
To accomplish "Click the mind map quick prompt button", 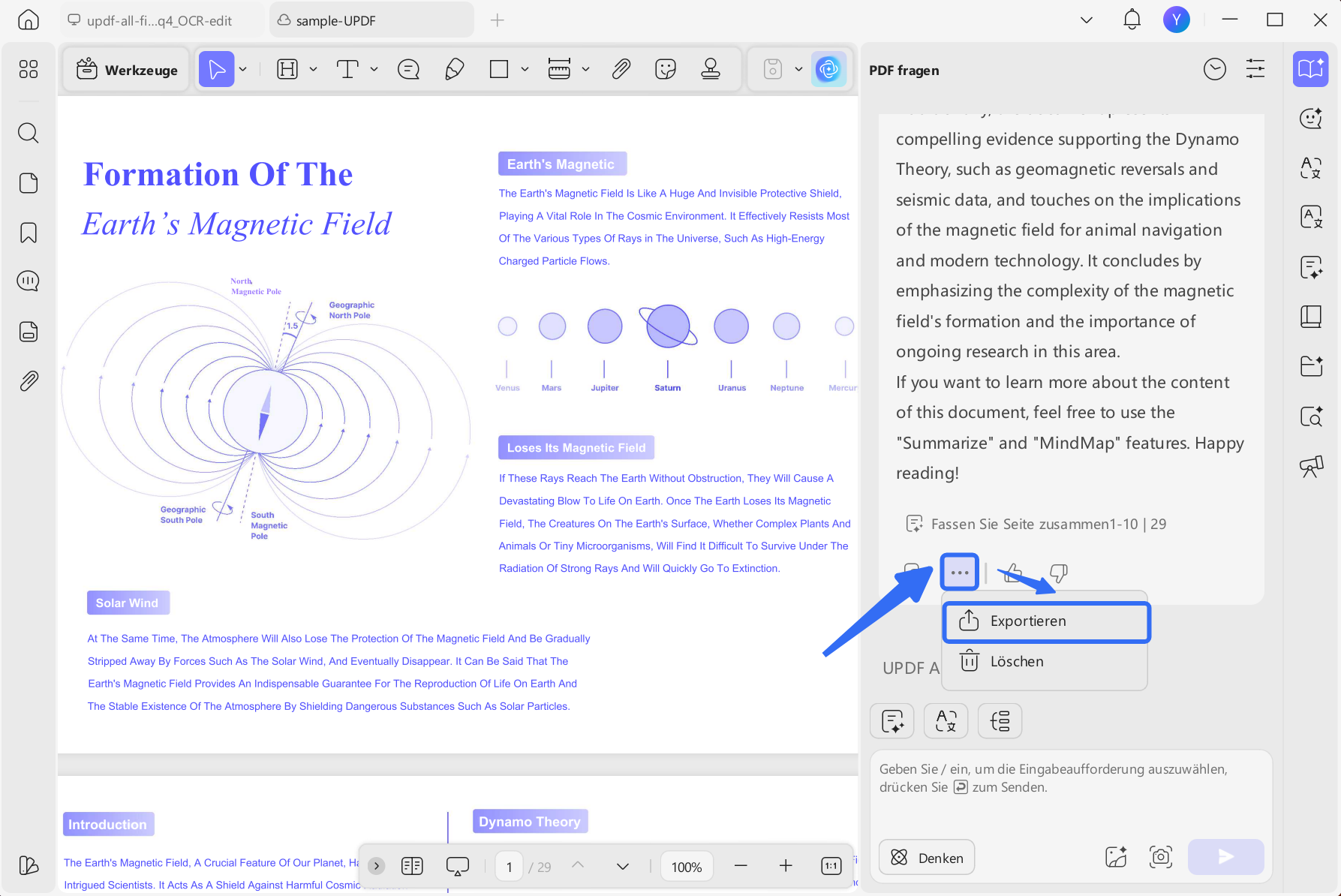I will click(1000, 722).
